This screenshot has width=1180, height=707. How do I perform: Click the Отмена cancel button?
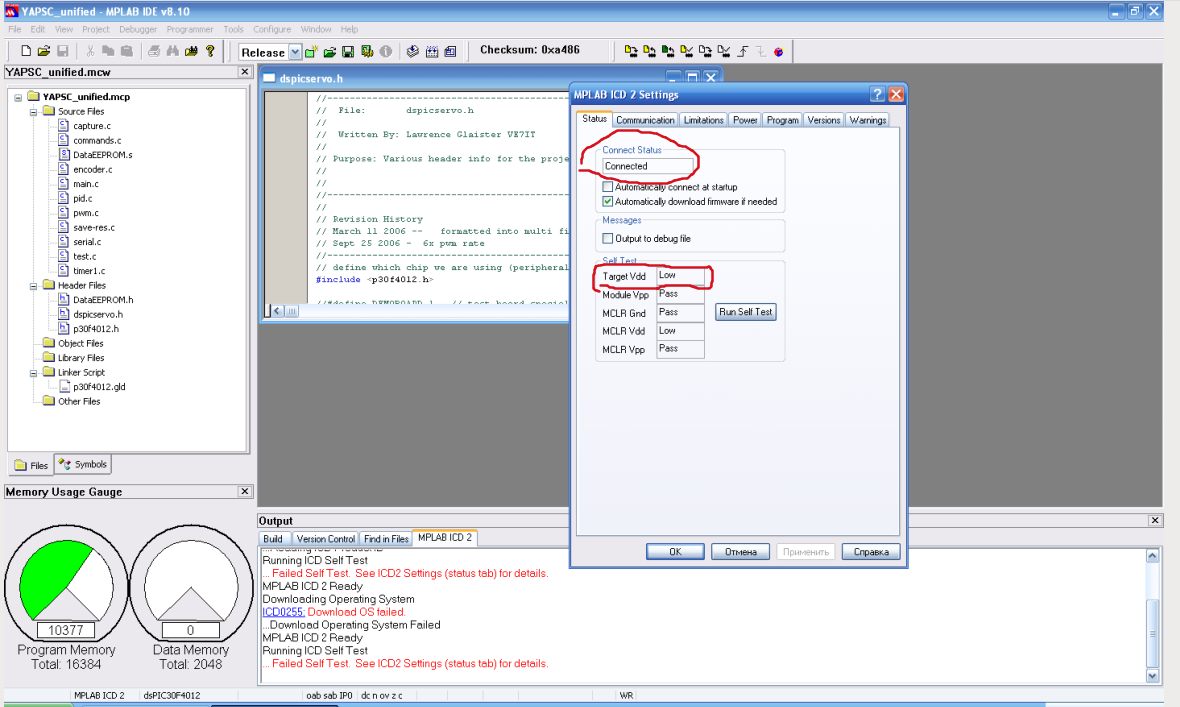(x=741, y=552)
